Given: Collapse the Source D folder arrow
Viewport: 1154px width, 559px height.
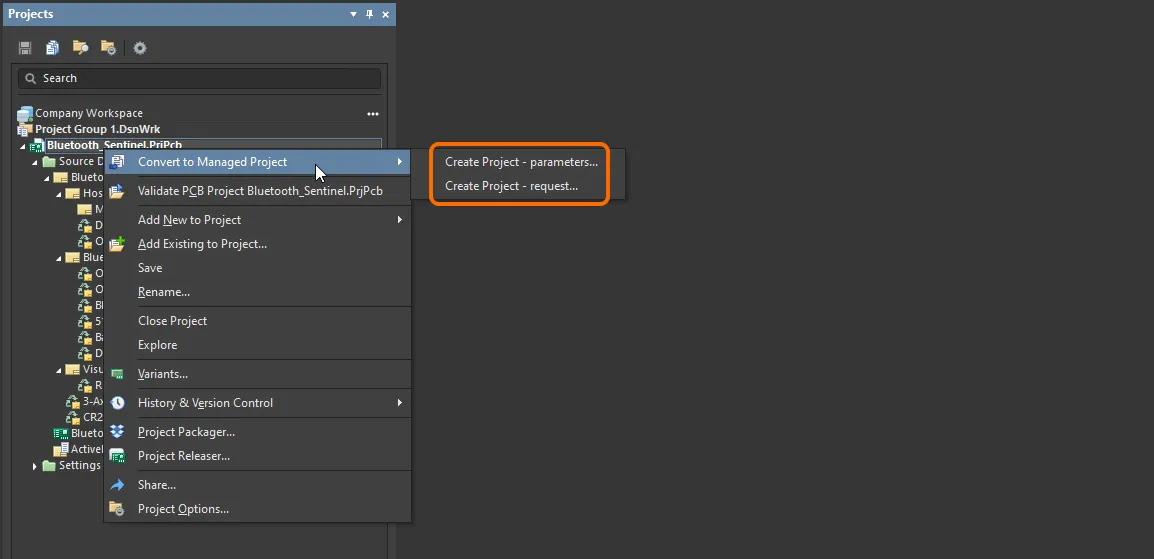Looking at the screenshot, I should 35,162.
